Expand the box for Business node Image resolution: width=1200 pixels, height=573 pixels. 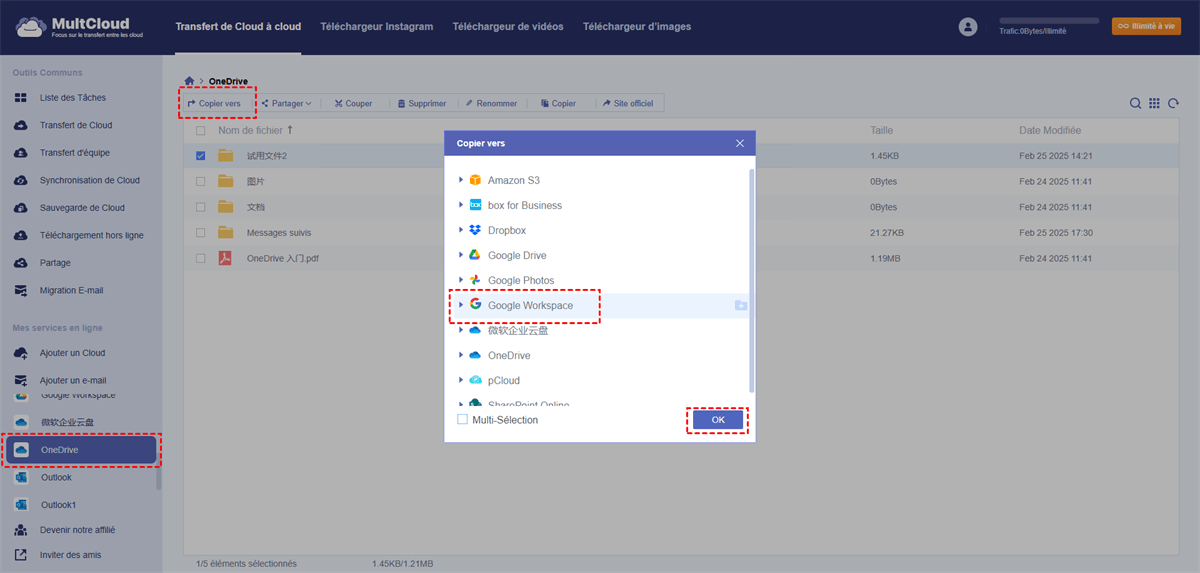pyautogui.click(x=461, y=205)
